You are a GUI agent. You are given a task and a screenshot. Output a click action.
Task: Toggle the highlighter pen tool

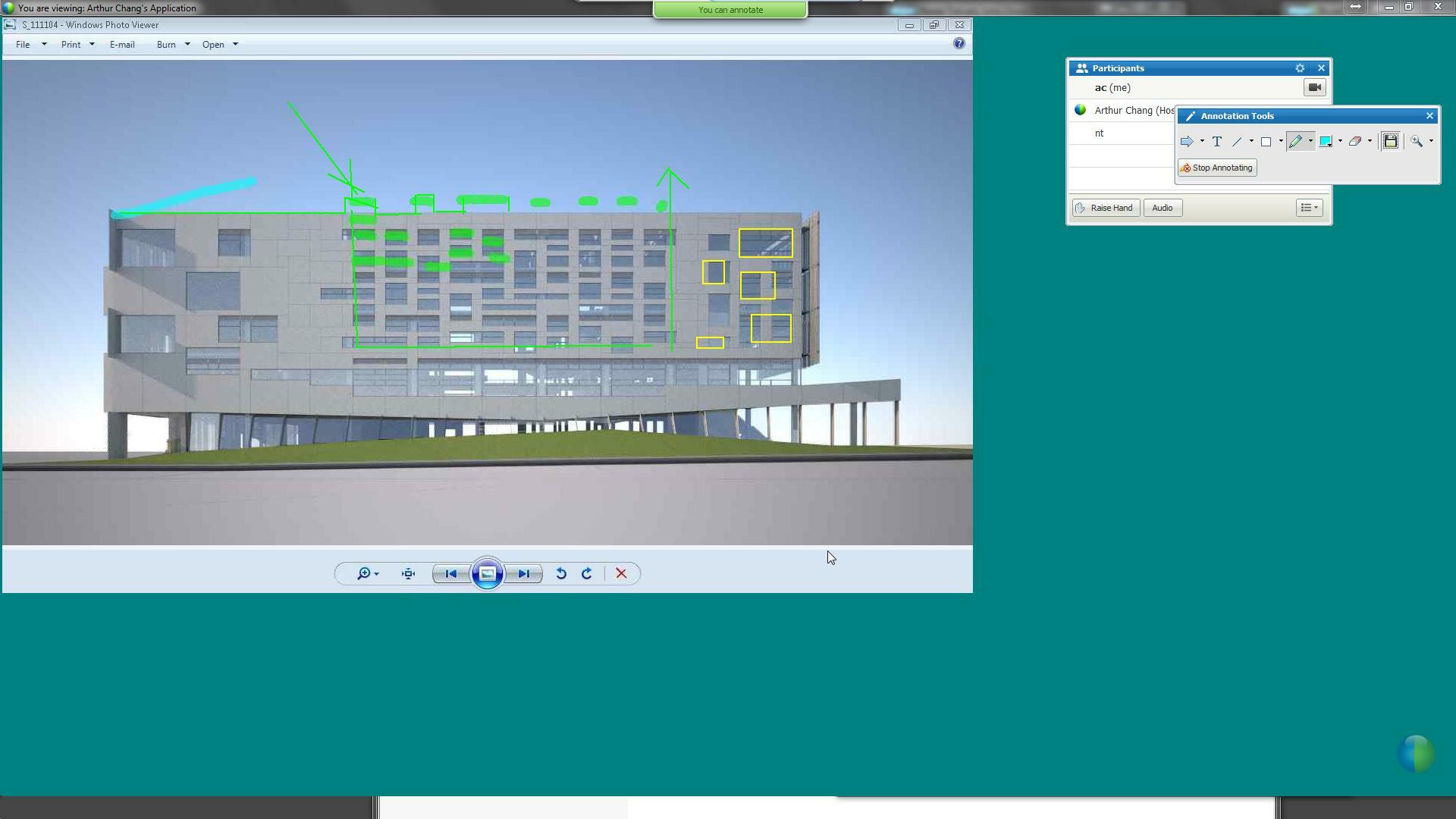click(1295, 142)
